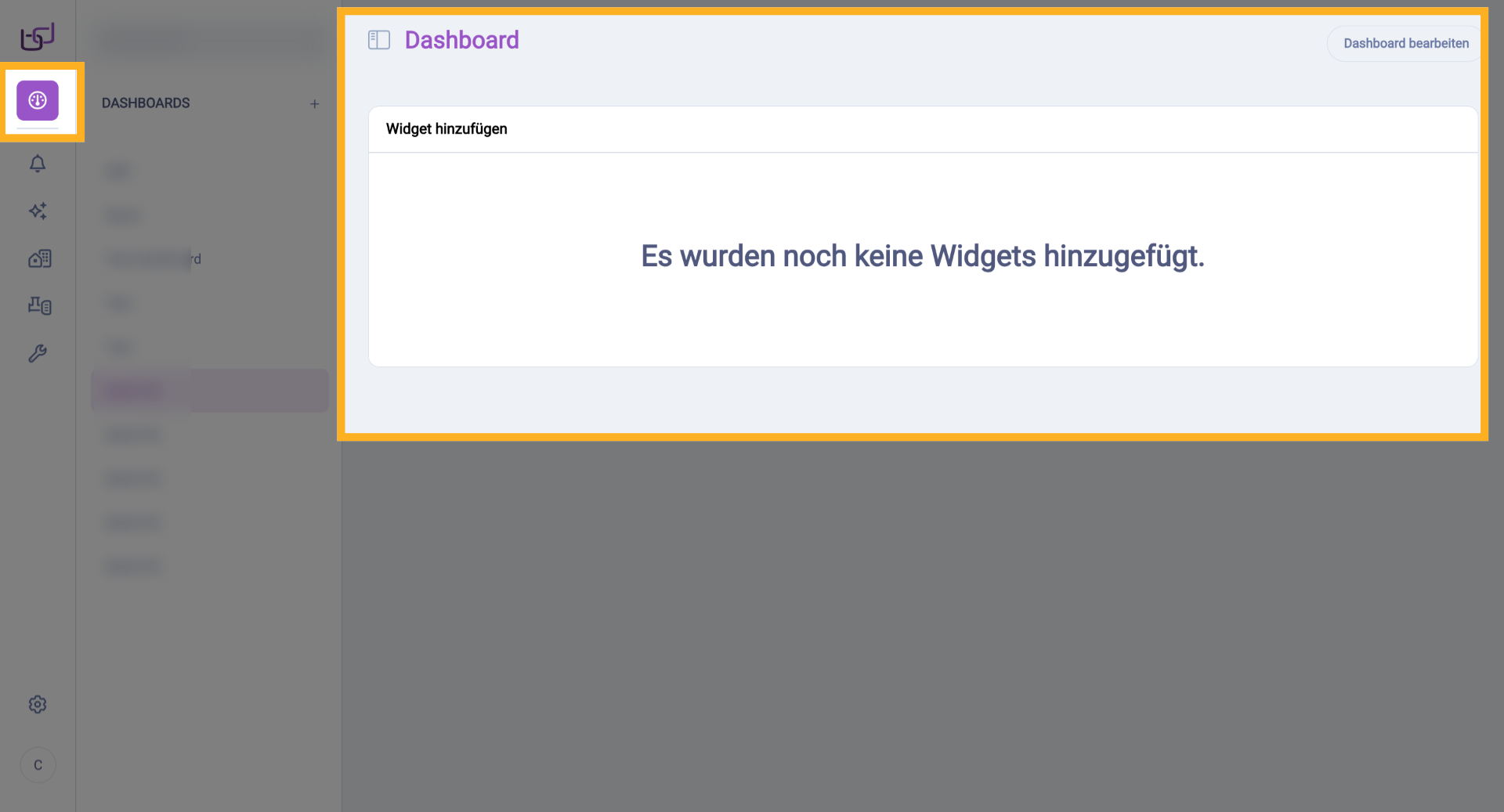Image resolution: width=1504 pixels, height=812 pixels.
Task: Click the app logo at top of sidebar
Action: tap(38, 36)
